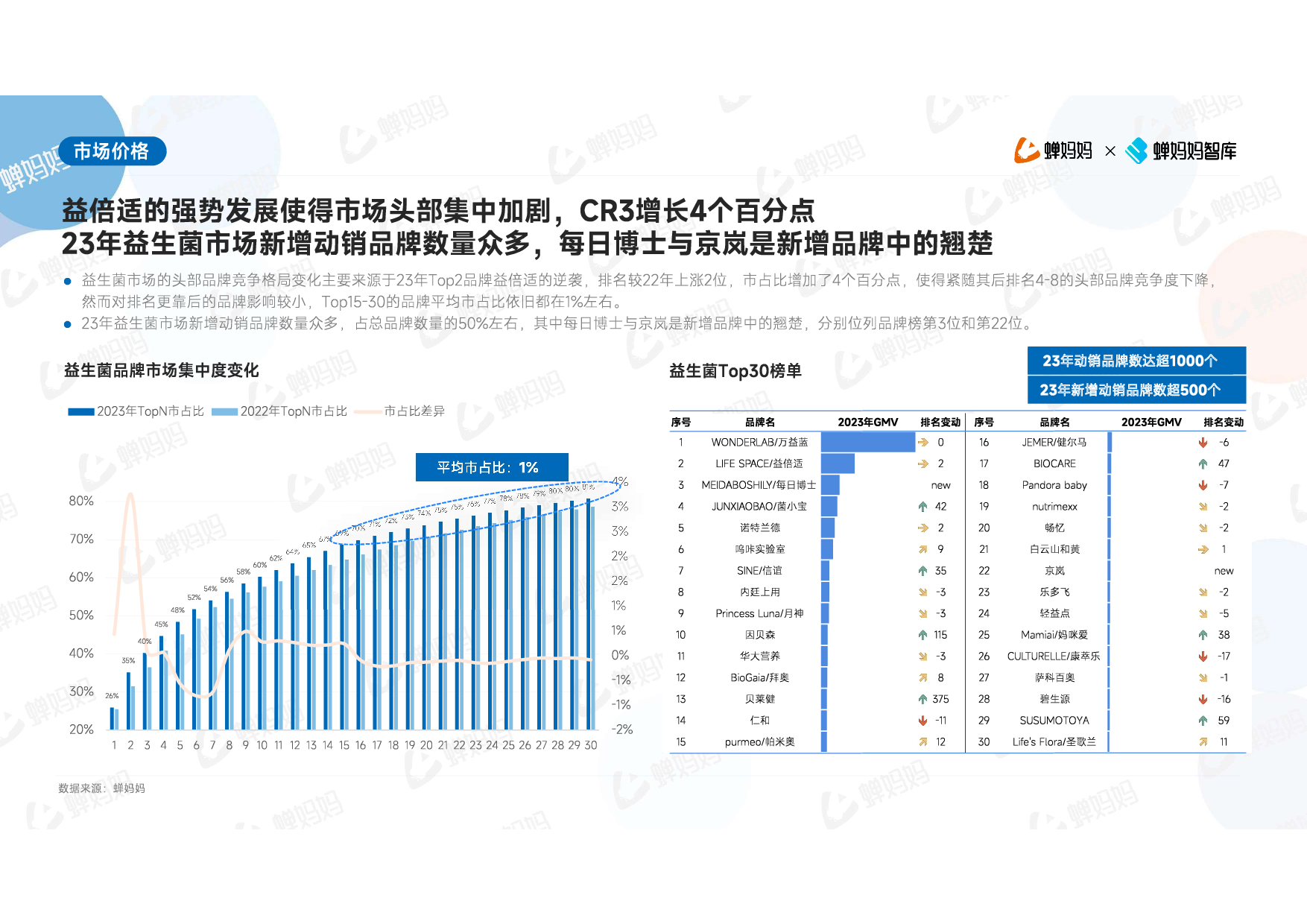Click the 23年动销品牌数达超1000个 banner
The width and height of the screenshot is (1307, 924).
click(x=1136, y=361)
